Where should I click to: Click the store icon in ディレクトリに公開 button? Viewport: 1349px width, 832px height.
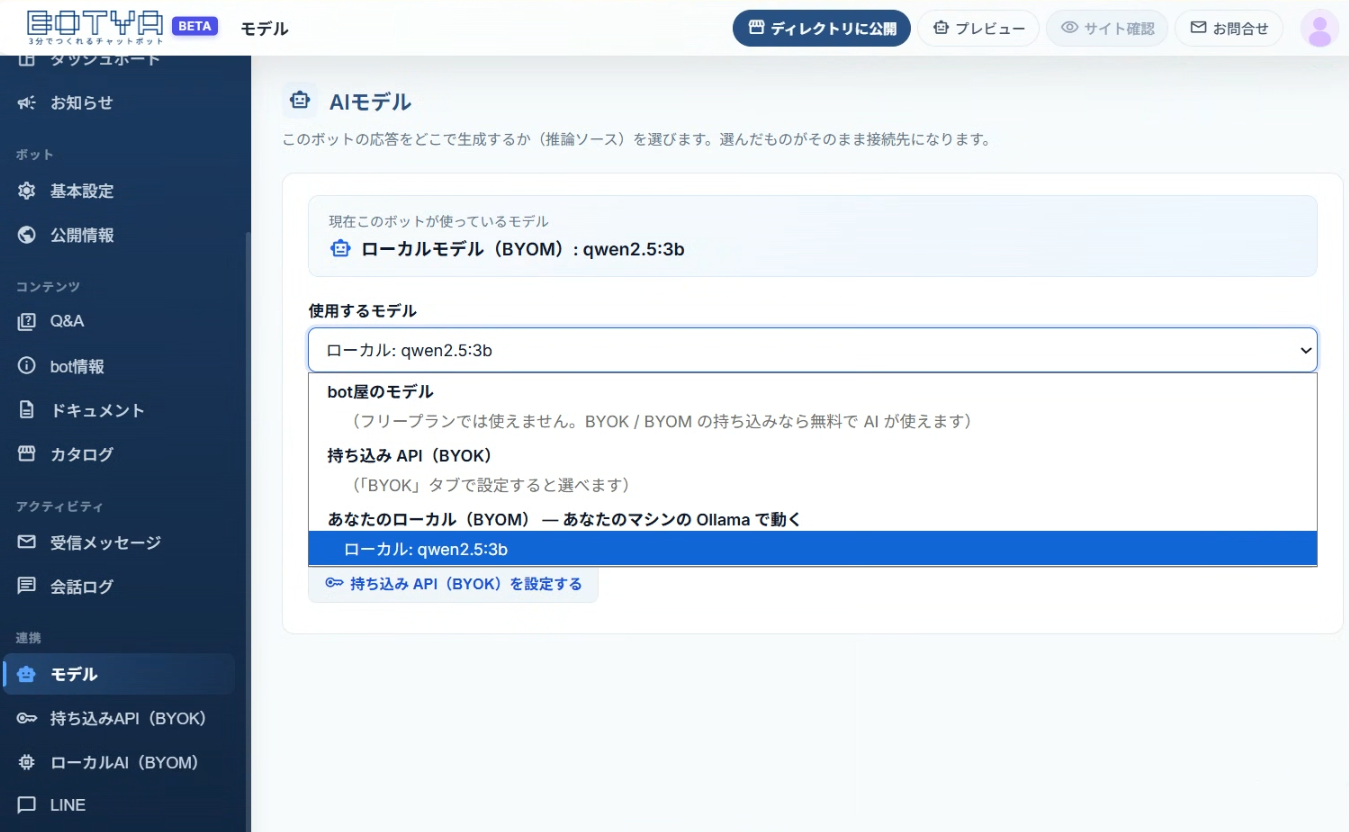pyautogui.click(x=757, y=28)
